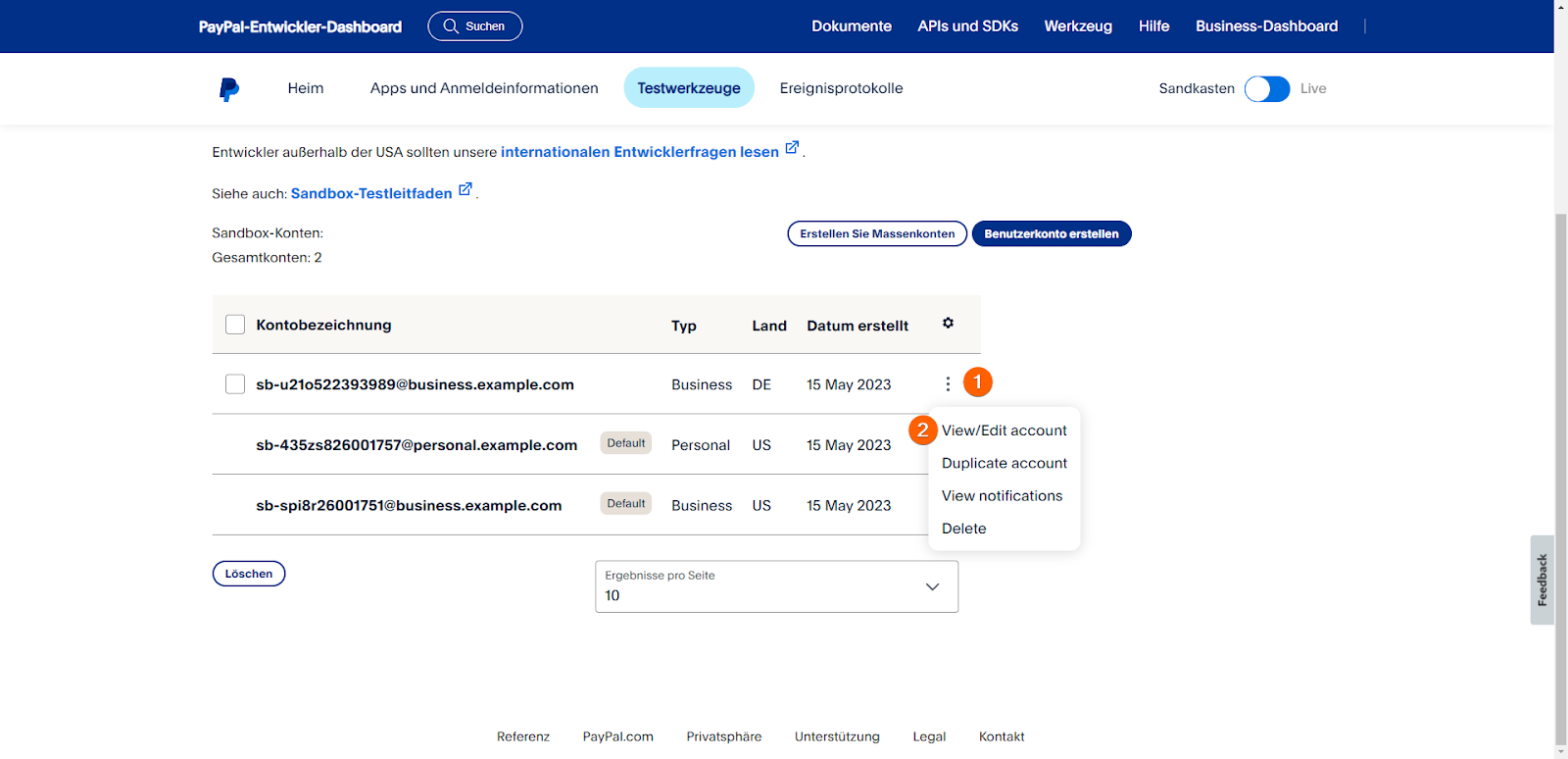Open internationalen Entwicklerfragen lesen link
The width and height of the screenshot is (1568, 759).
click(640, 152)
